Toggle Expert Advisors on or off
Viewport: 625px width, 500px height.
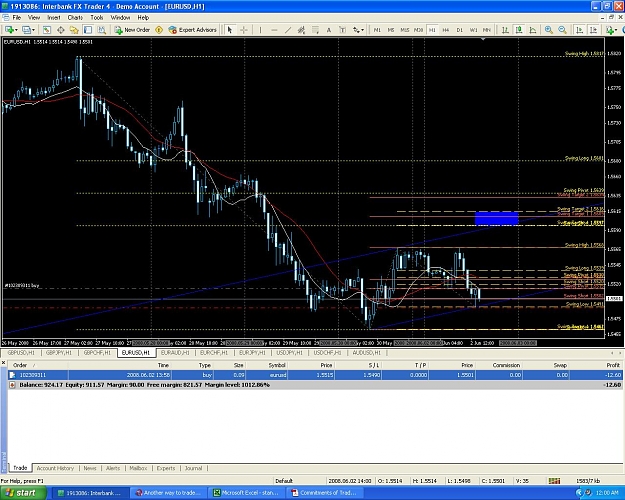(x=193, y=30)
